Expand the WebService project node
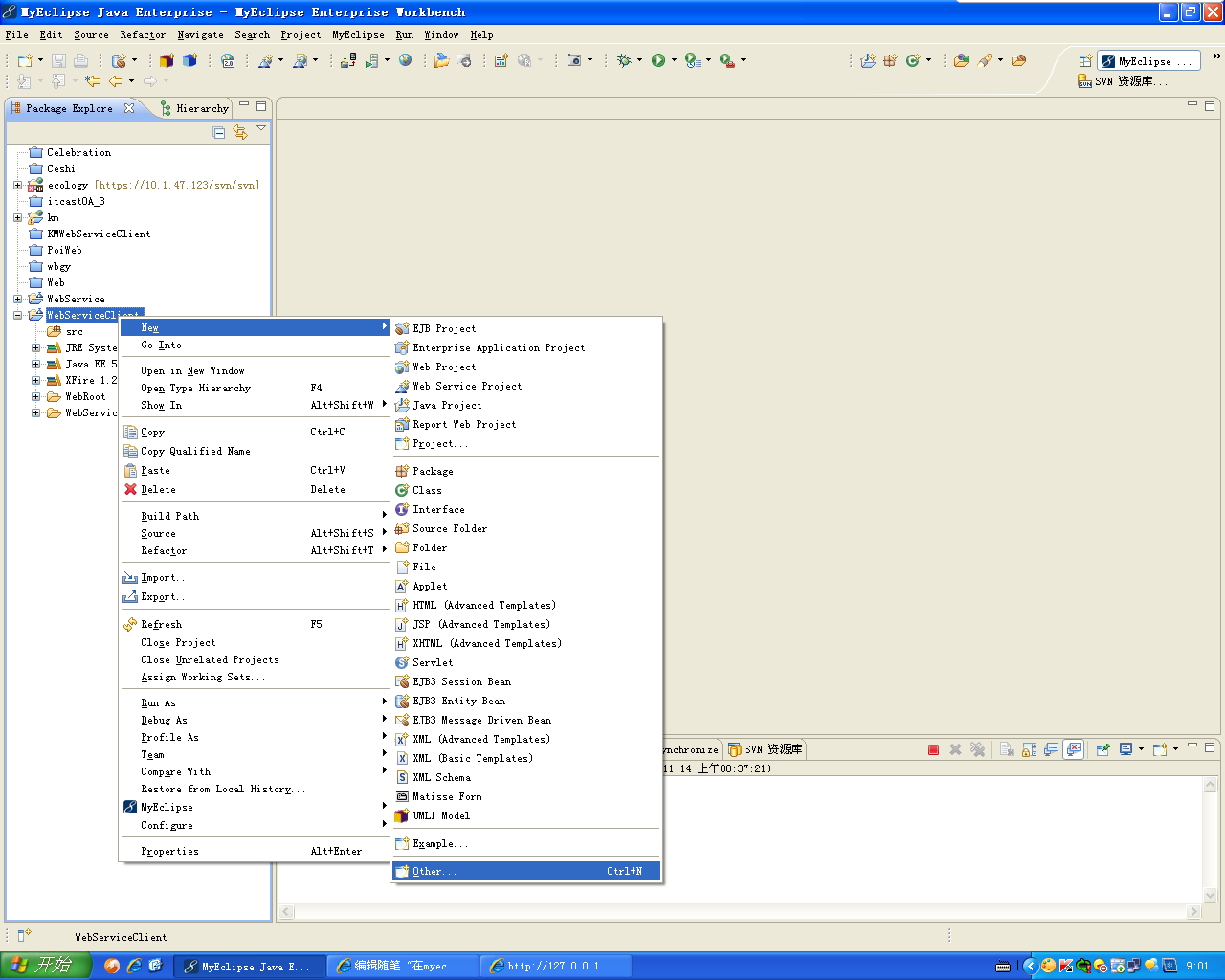Image resolution: width=1225 pixels, height=980 pixels. (18, 300)
